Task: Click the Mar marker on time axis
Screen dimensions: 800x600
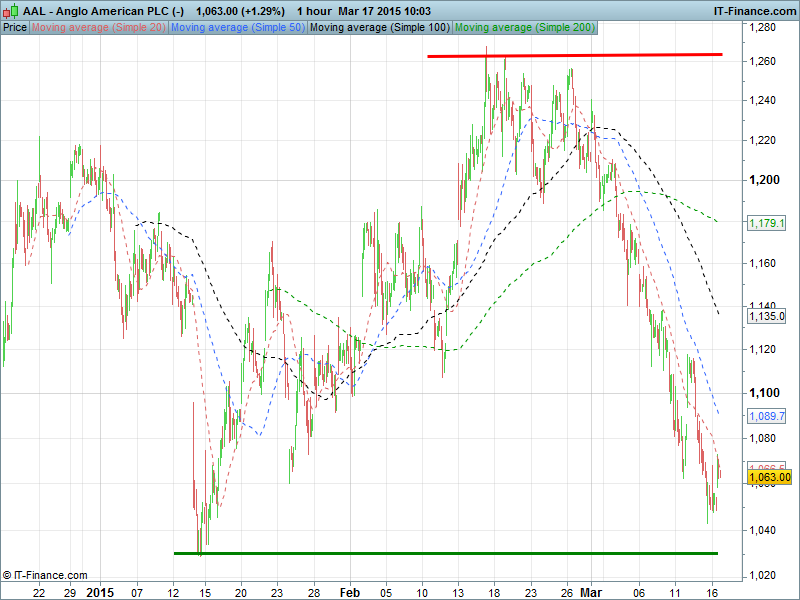Action: (x=594, y=592)
